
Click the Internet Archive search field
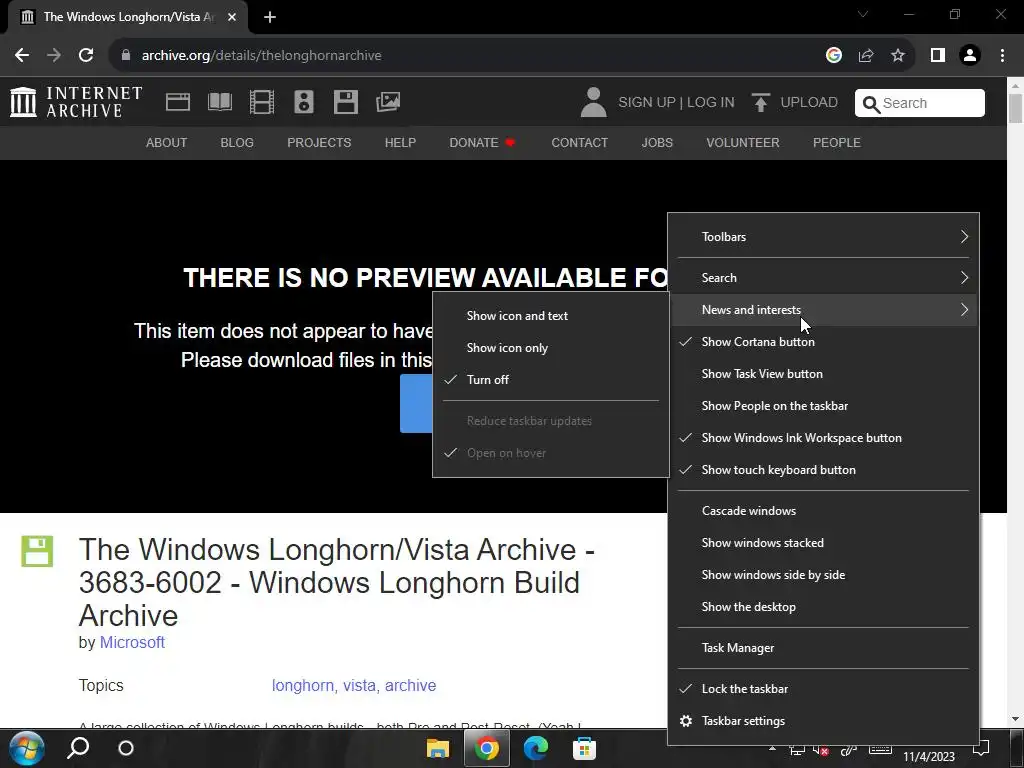tap(920, 103)
